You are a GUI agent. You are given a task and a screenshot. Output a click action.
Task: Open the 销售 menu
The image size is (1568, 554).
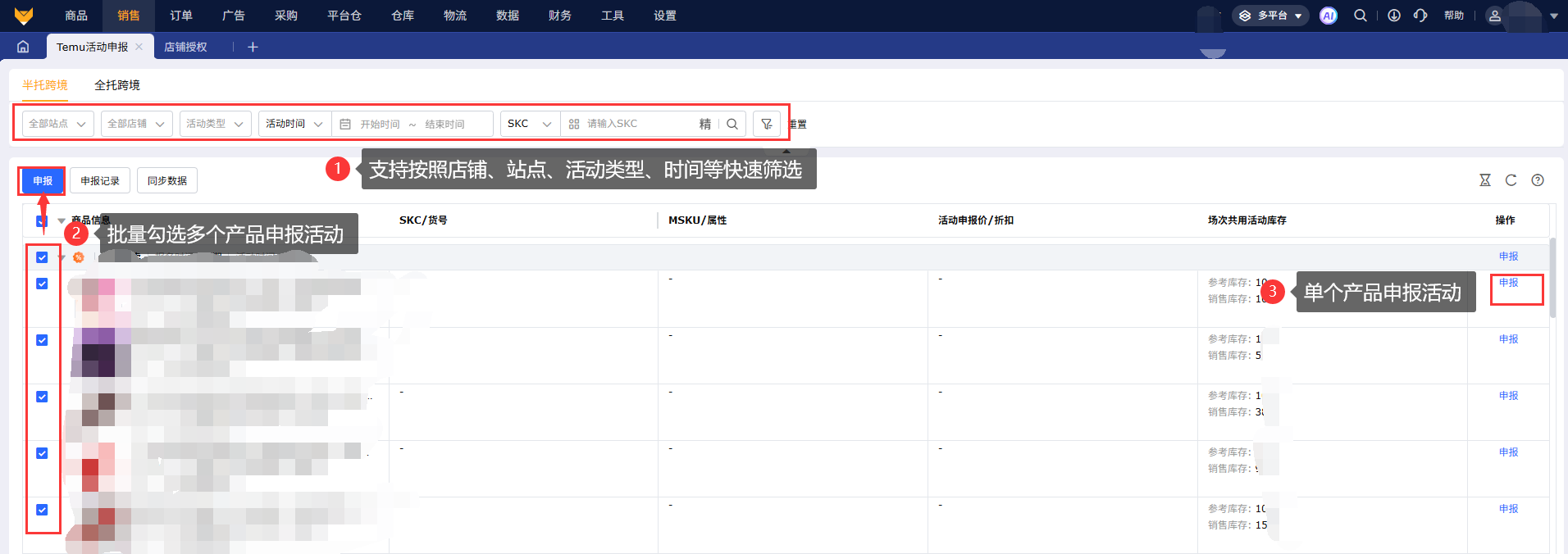pyautogui.click(x=129, y=16)
